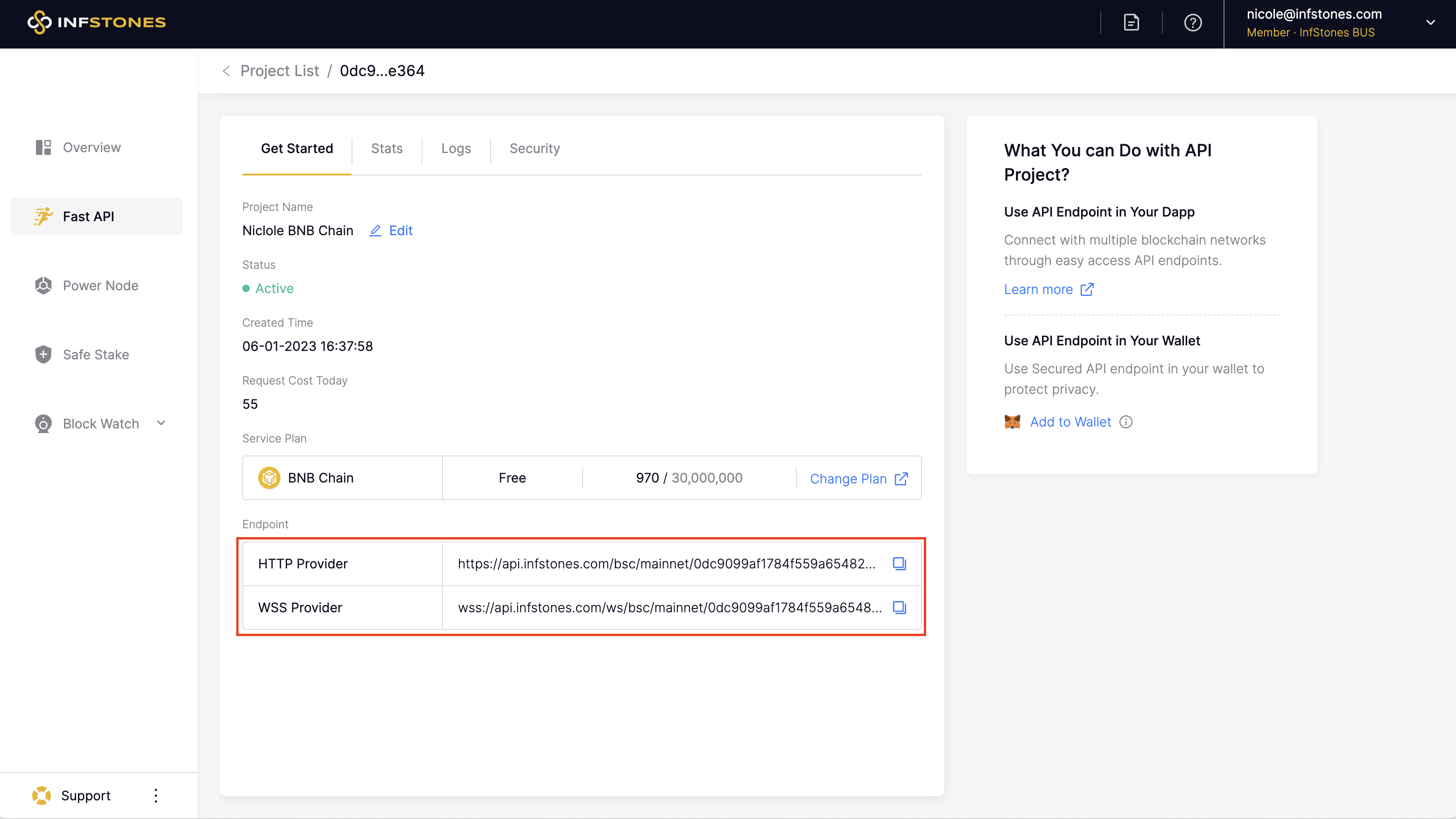
Task: Open Support options three-dot menu
Action: click(x=156, y=795)
